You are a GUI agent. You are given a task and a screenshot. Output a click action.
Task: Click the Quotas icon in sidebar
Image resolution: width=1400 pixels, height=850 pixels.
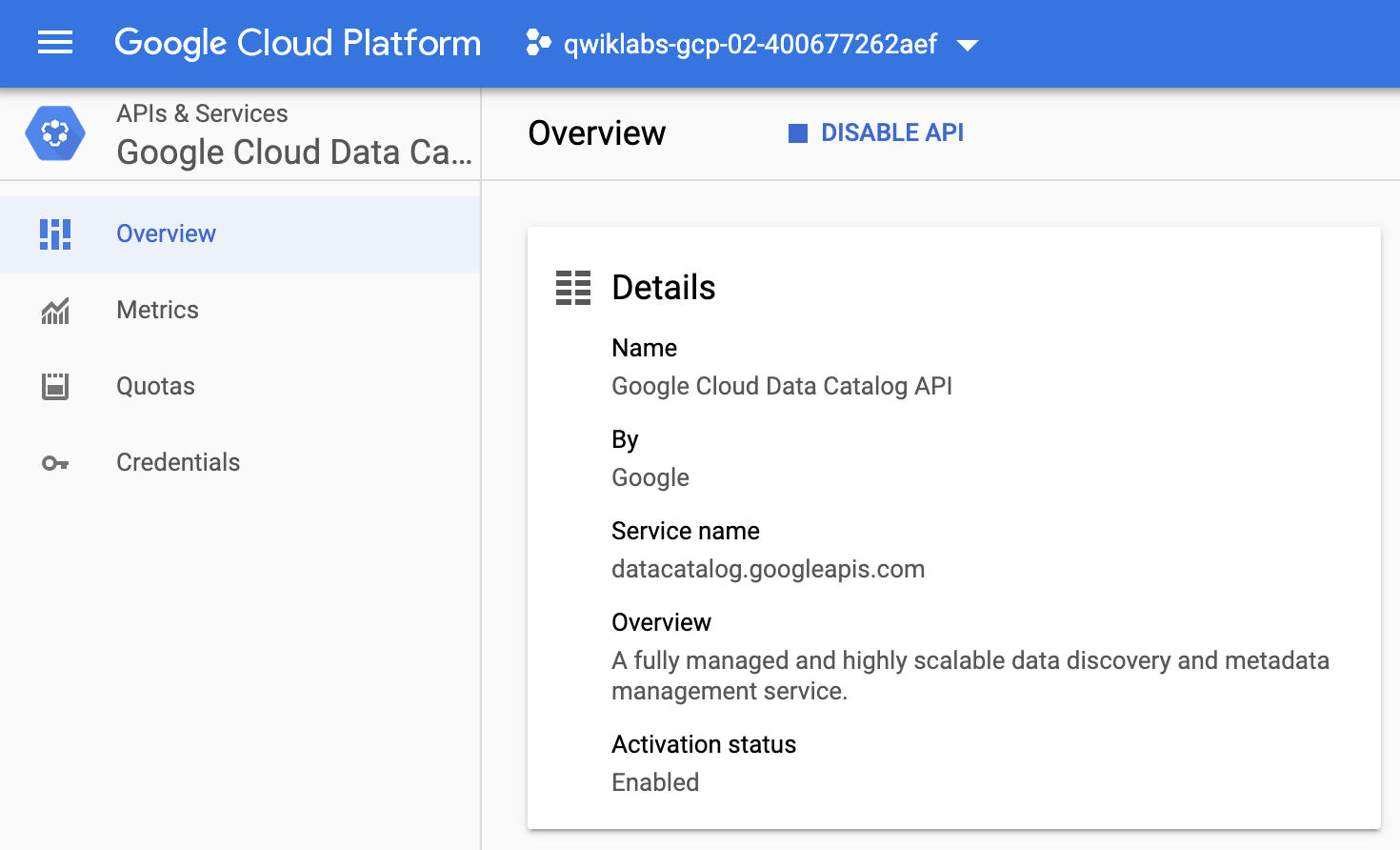point(55,386)
